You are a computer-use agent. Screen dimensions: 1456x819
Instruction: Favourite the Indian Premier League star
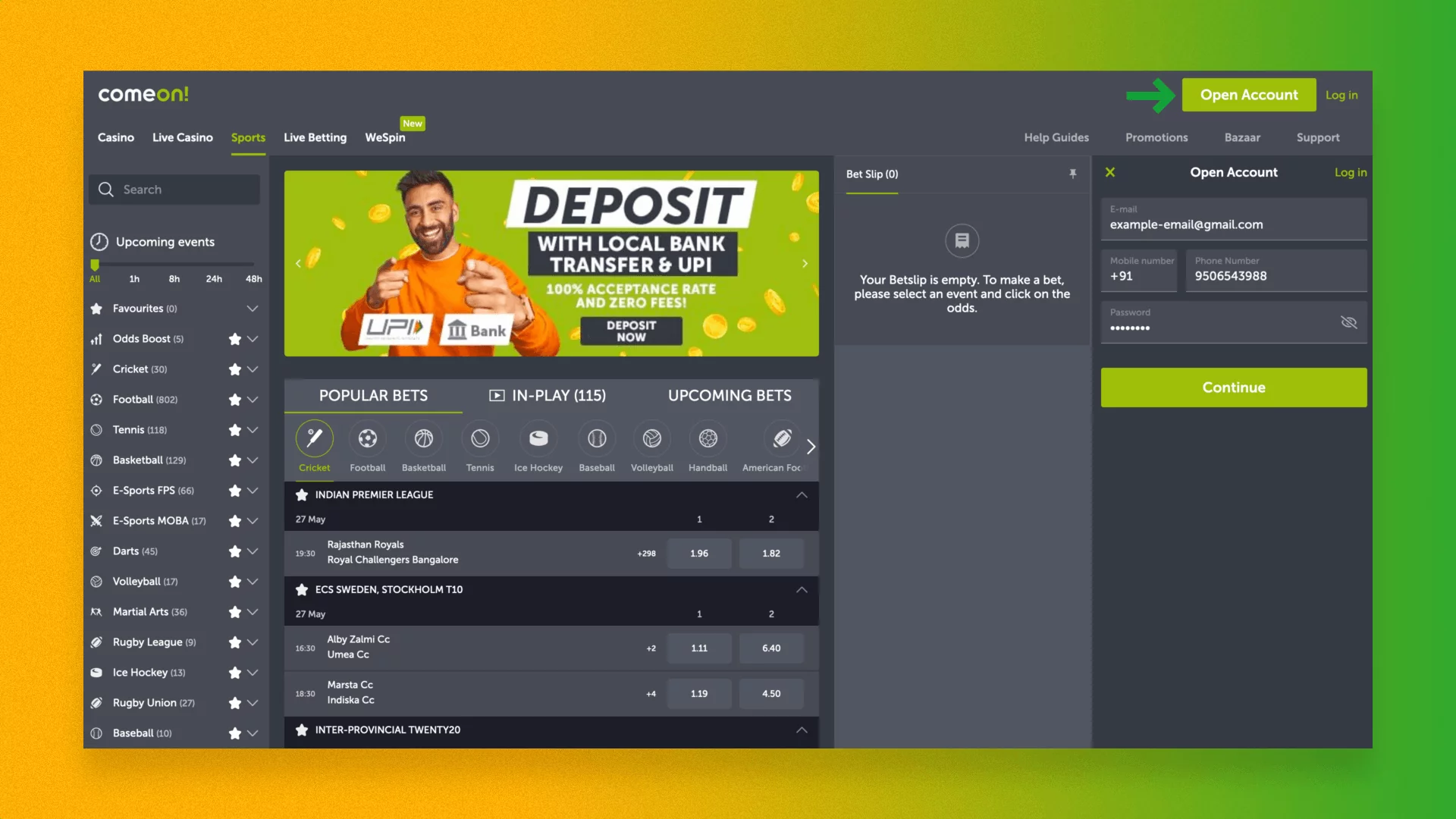[302, 494]
